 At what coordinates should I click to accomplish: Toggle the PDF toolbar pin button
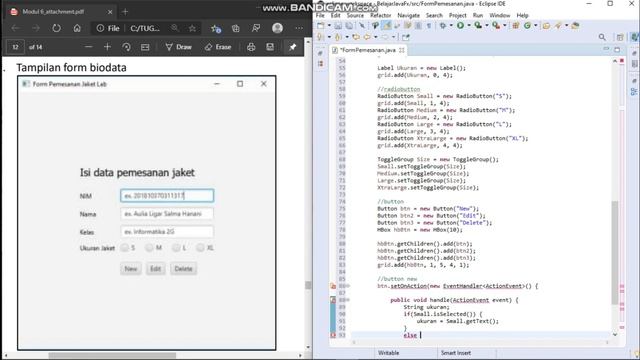293,47
